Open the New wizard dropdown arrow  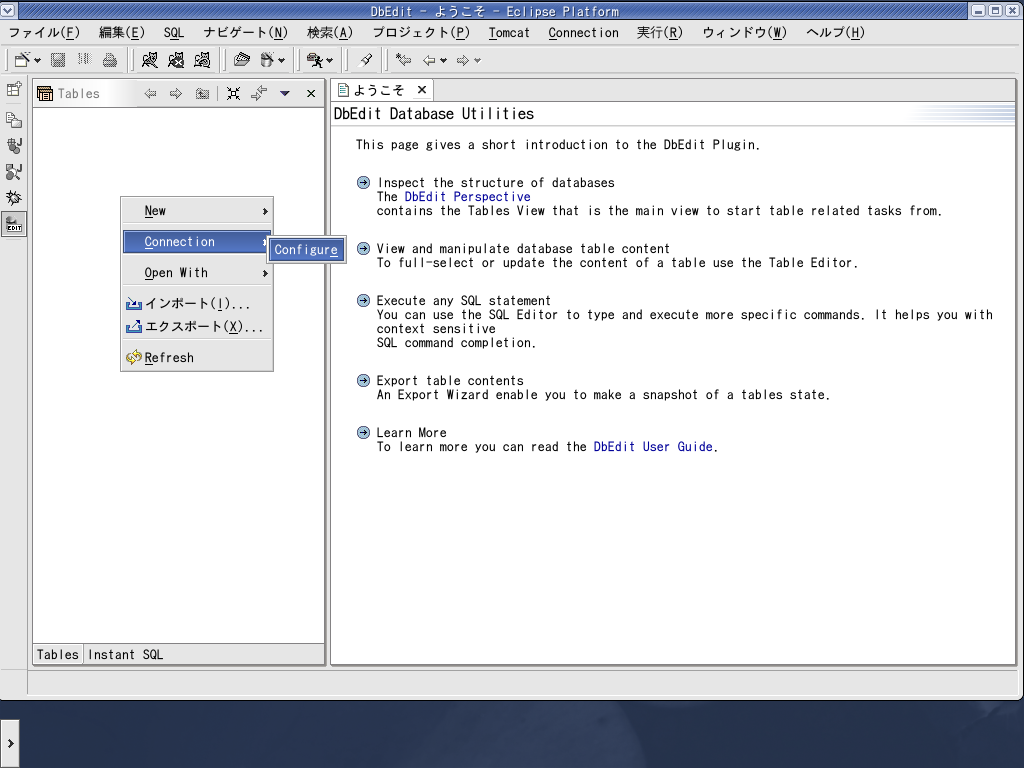point(37,61)
